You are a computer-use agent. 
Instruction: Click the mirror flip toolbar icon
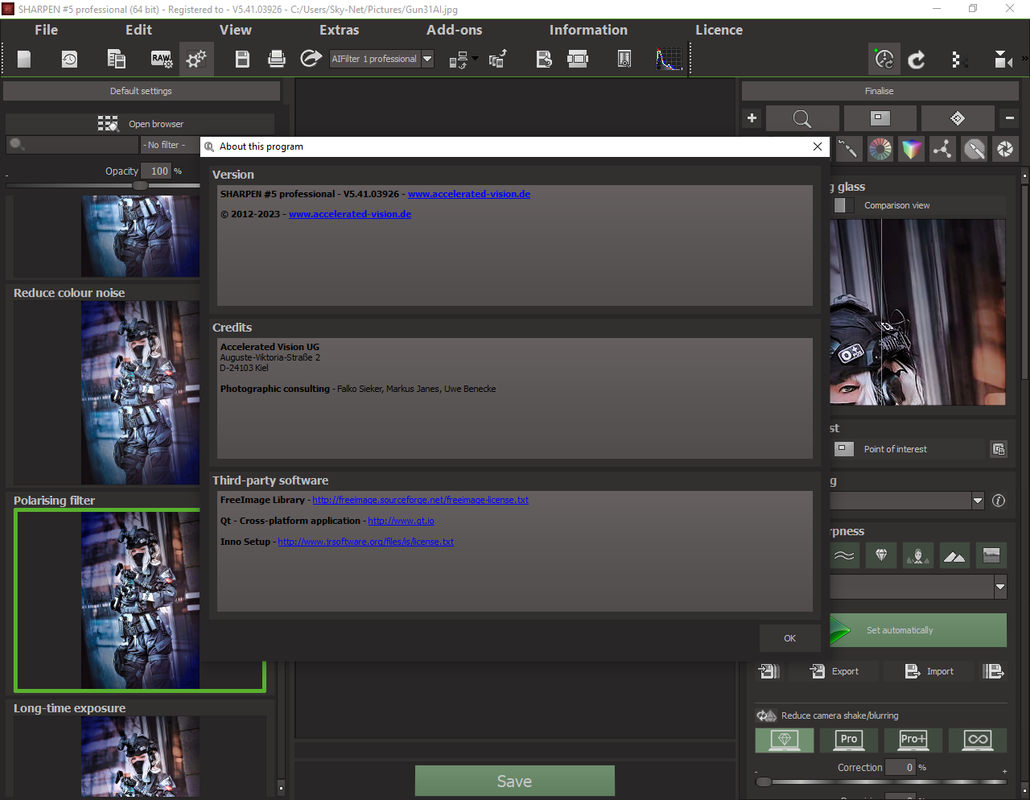[1002, 60]
